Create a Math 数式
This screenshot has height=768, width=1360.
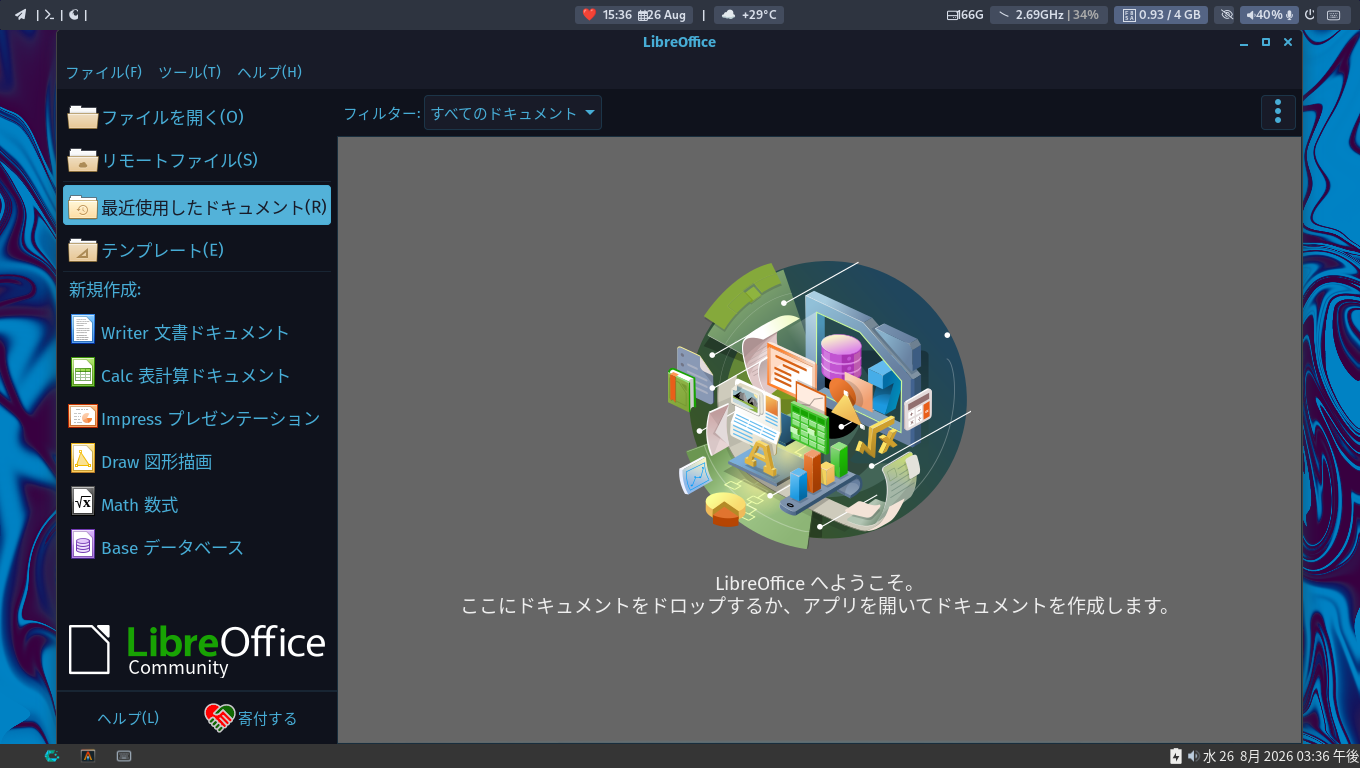(x=197, y=504)
